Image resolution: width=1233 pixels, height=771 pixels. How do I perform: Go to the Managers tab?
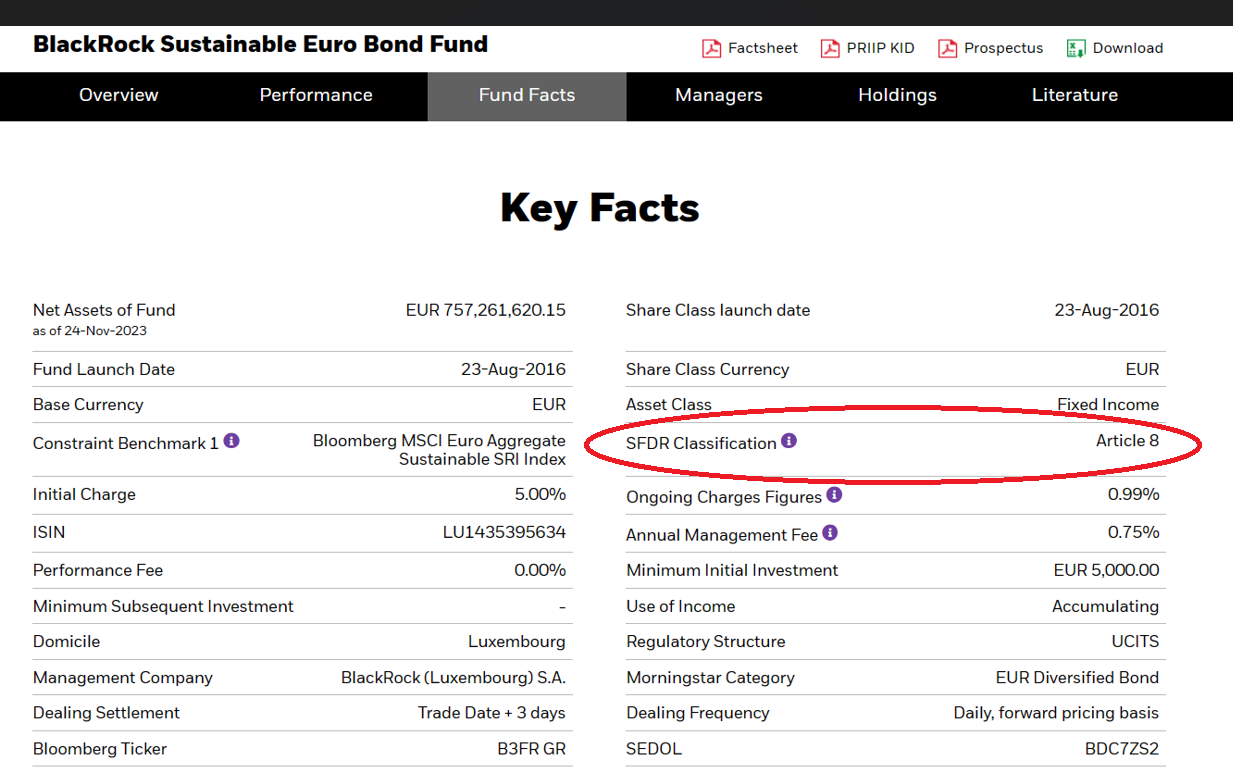point(719,96)
